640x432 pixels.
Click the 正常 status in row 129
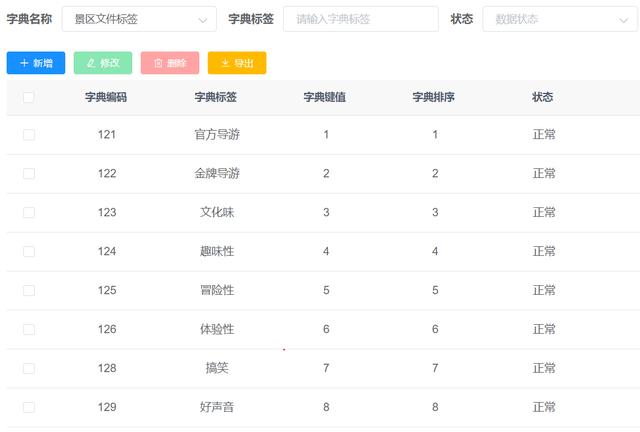point(544,407)
